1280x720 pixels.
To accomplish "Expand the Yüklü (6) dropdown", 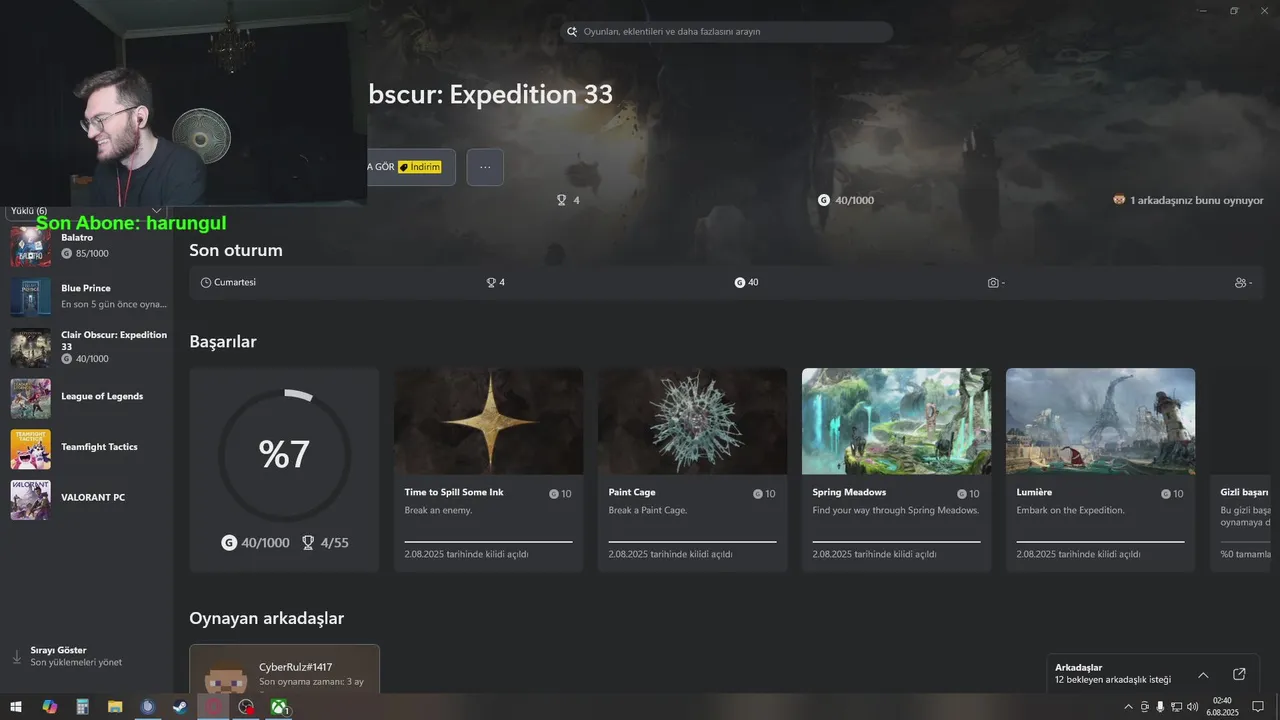I will point(84,211).
